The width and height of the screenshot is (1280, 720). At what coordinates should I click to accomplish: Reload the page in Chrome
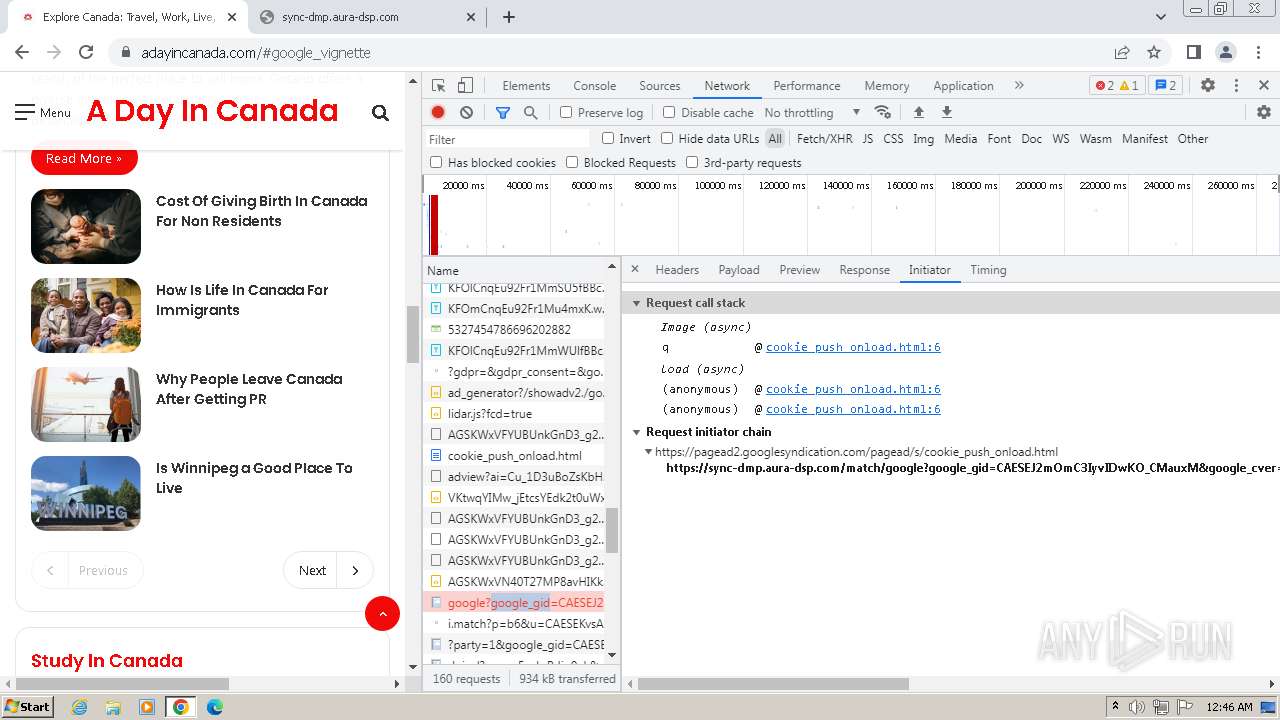86,52
